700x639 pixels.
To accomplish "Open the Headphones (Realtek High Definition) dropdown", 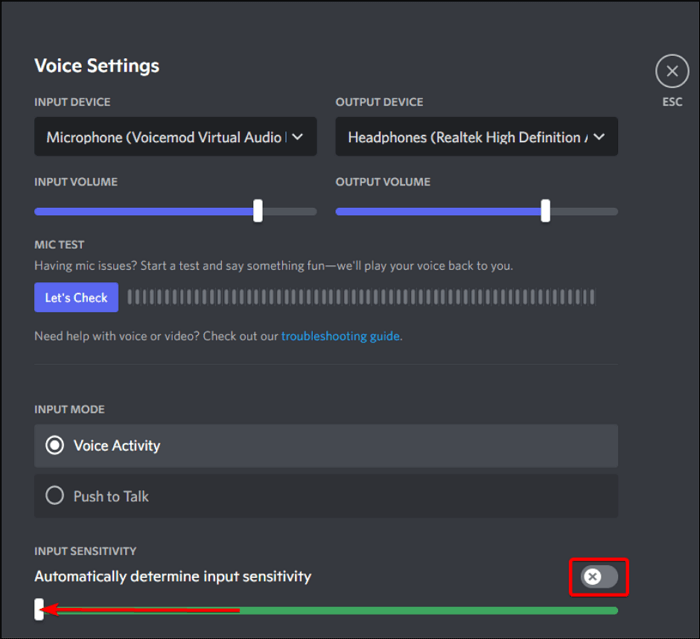I will pos(465,137).
